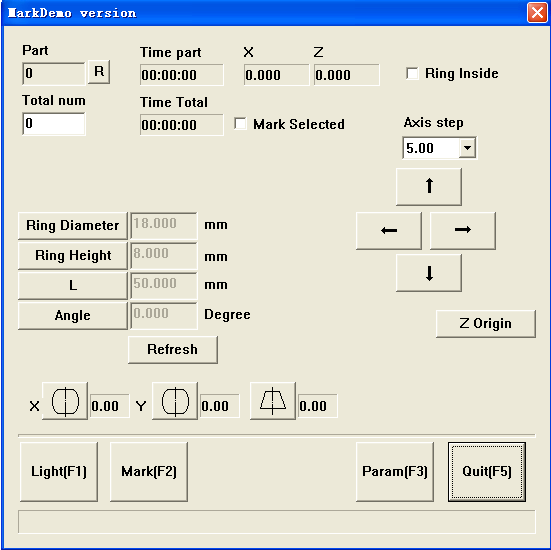Click the Total num input field
551x550 pixels.
(54, 124)
